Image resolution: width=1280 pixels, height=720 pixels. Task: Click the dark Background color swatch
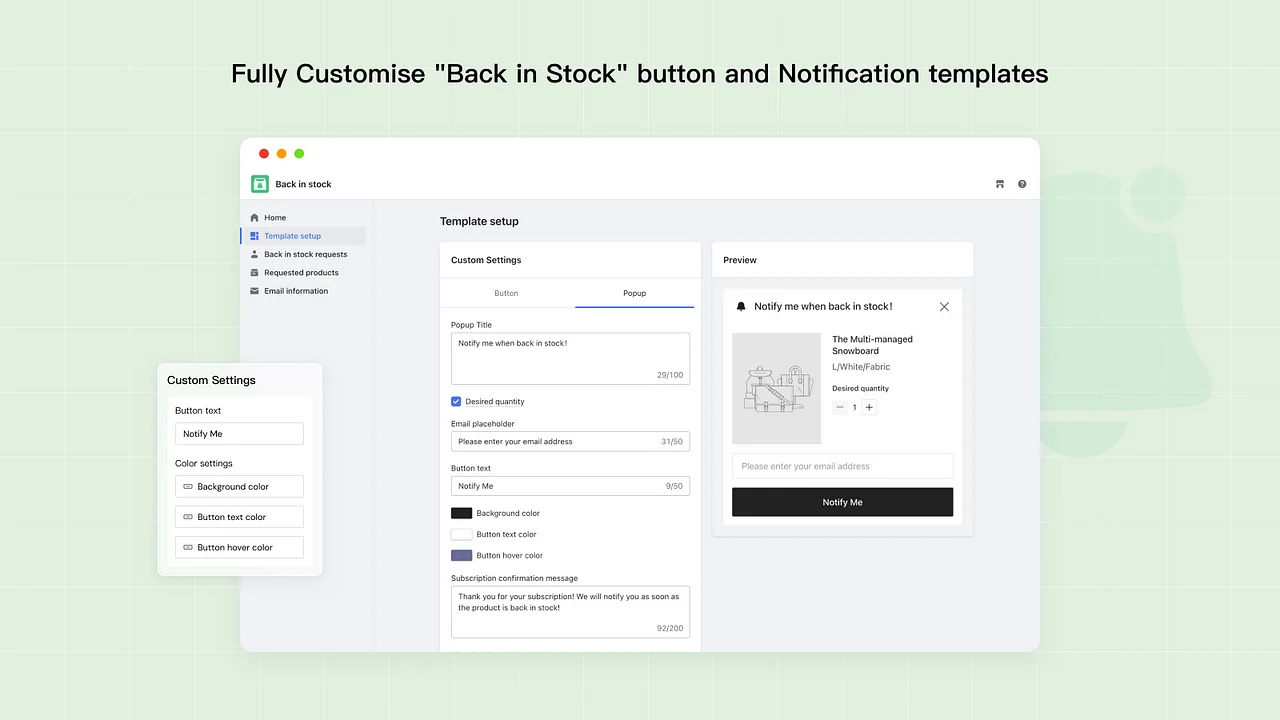461,512
